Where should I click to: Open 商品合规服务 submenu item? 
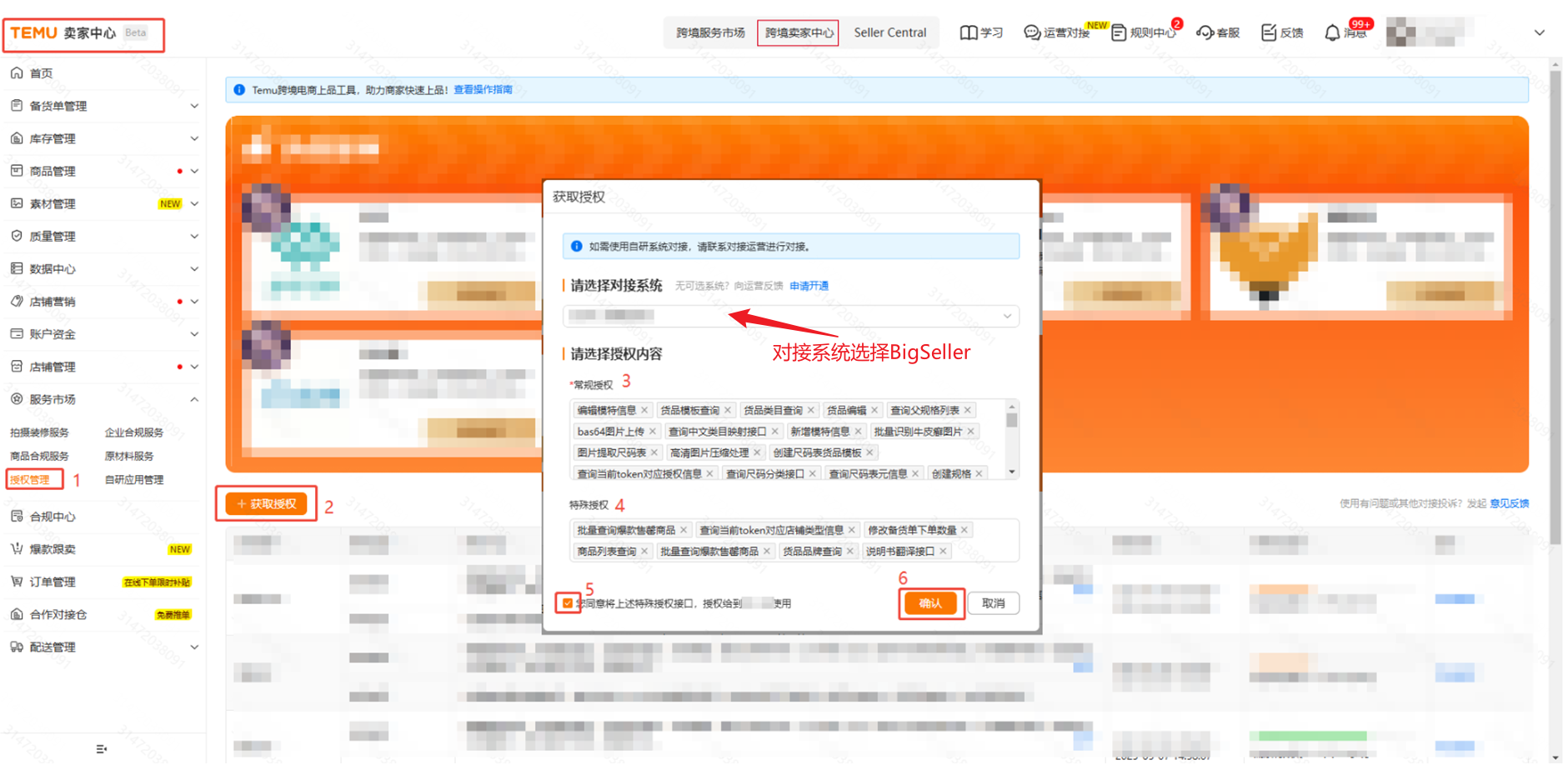(x=39, y=456)
